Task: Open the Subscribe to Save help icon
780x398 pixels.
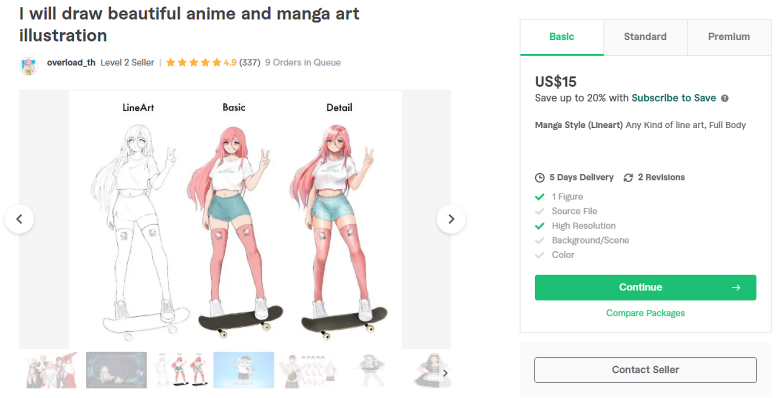Action: pos(725,99)
